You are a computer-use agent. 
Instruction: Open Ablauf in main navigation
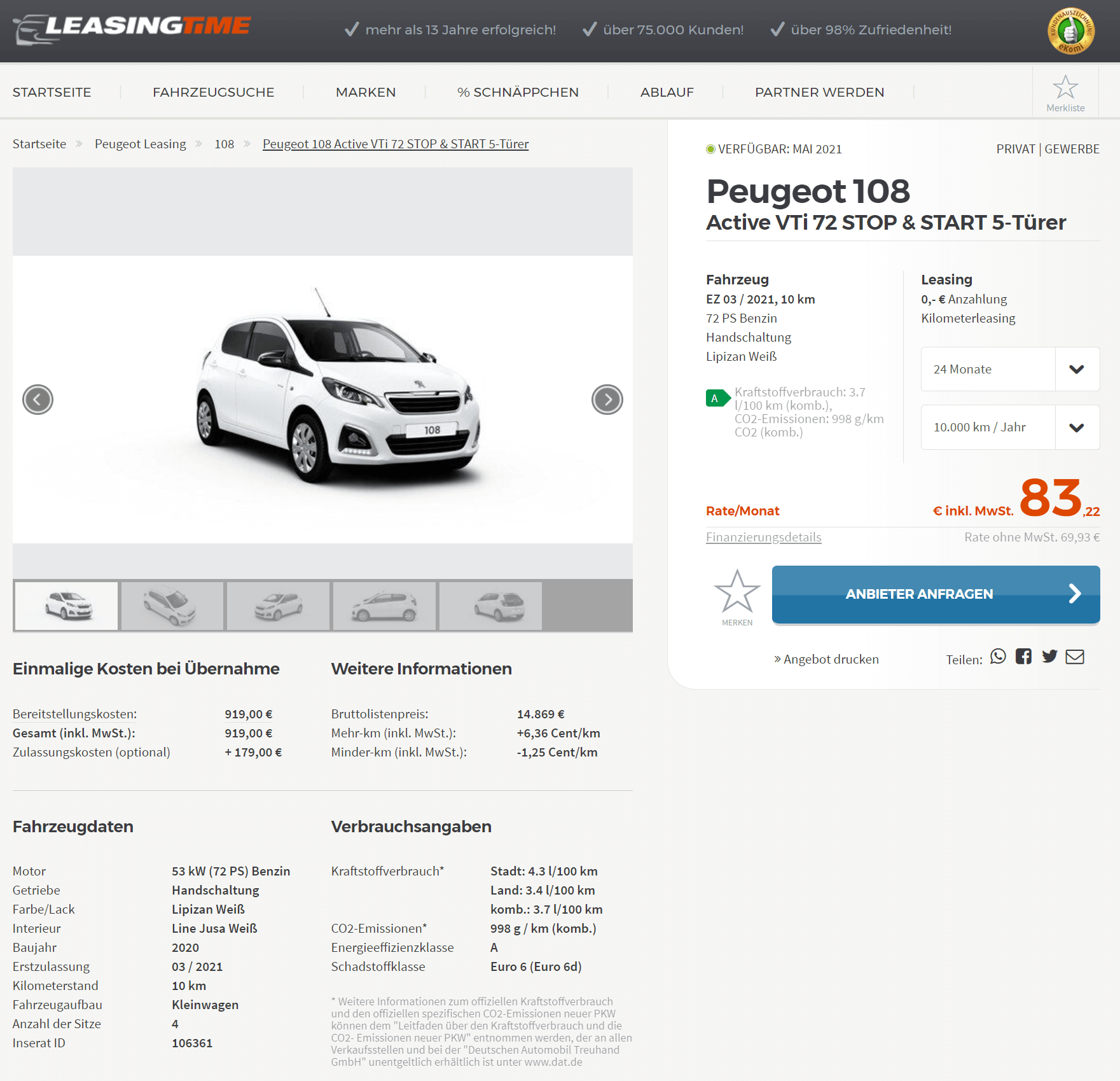[667, 92]
